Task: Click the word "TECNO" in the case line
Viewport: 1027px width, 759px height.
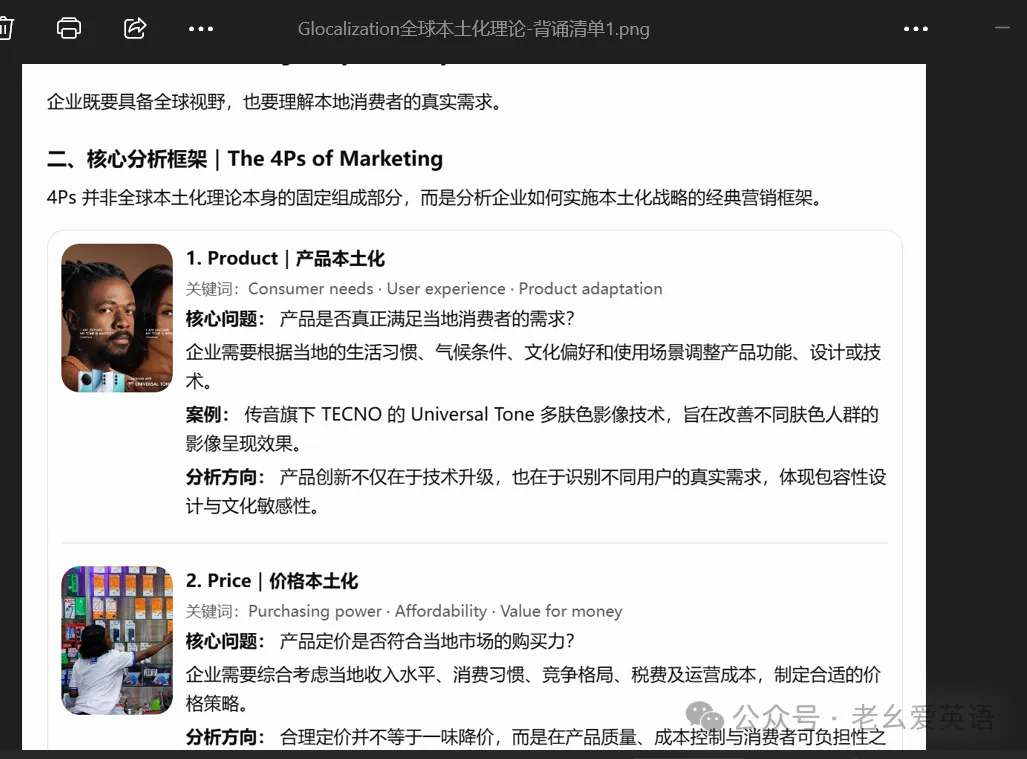Action: click(x=351, y=415)
